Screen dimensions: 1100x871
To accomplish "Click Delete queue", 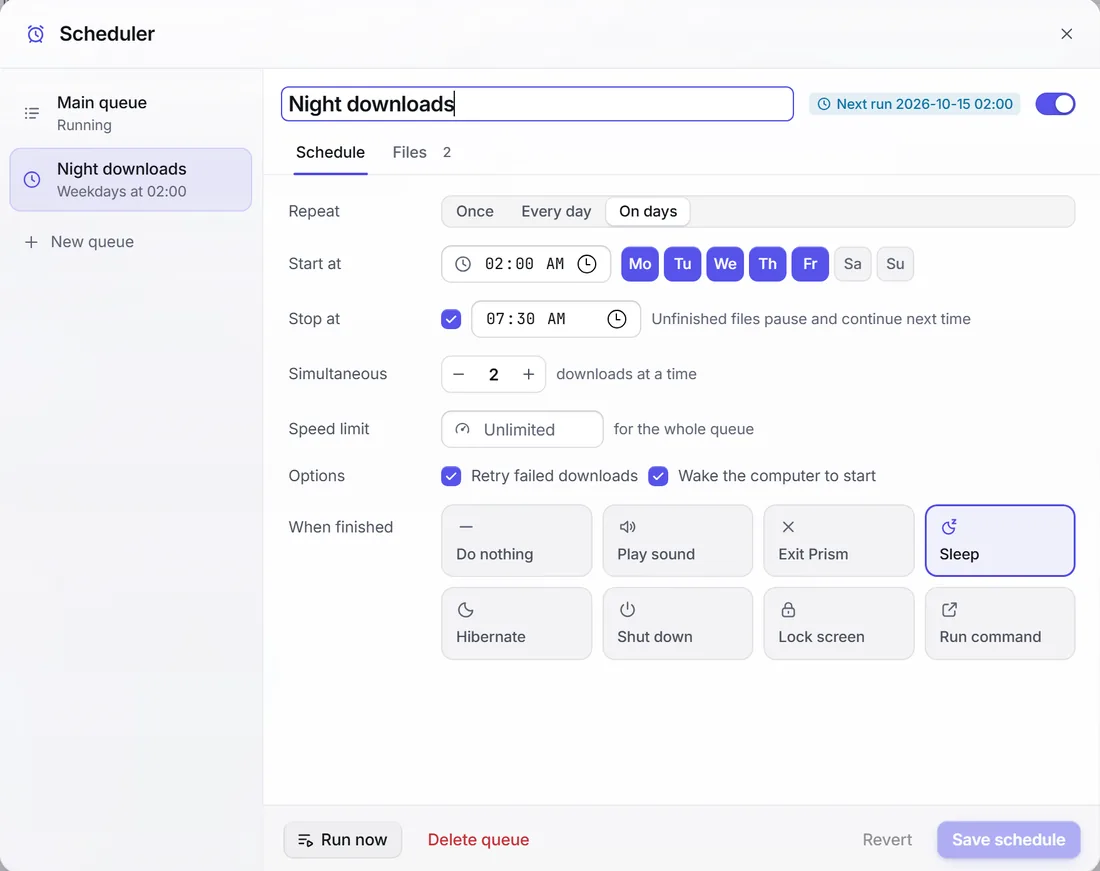I will tap(478, 840).
